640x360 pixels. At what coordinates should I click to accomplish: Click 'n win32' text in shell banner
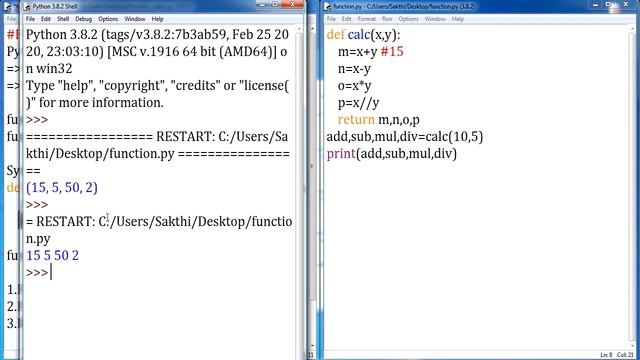(x=49, y=69)
